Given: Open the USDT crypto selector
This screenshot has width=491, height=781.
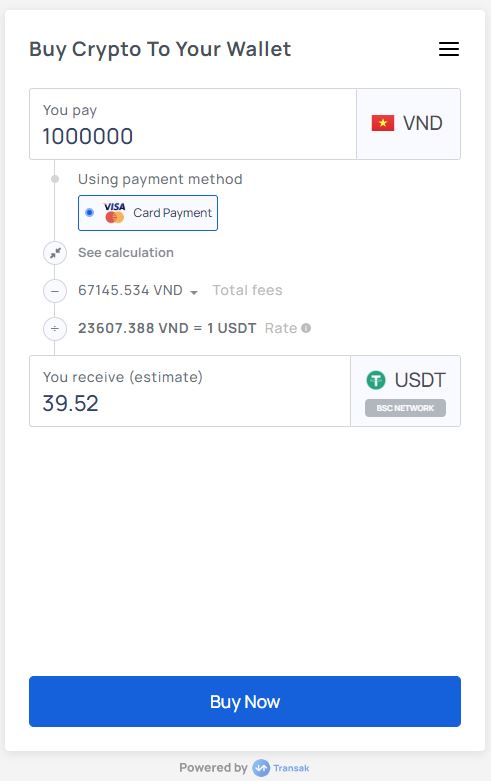Looking at the screenshot, I should [405, 391].
